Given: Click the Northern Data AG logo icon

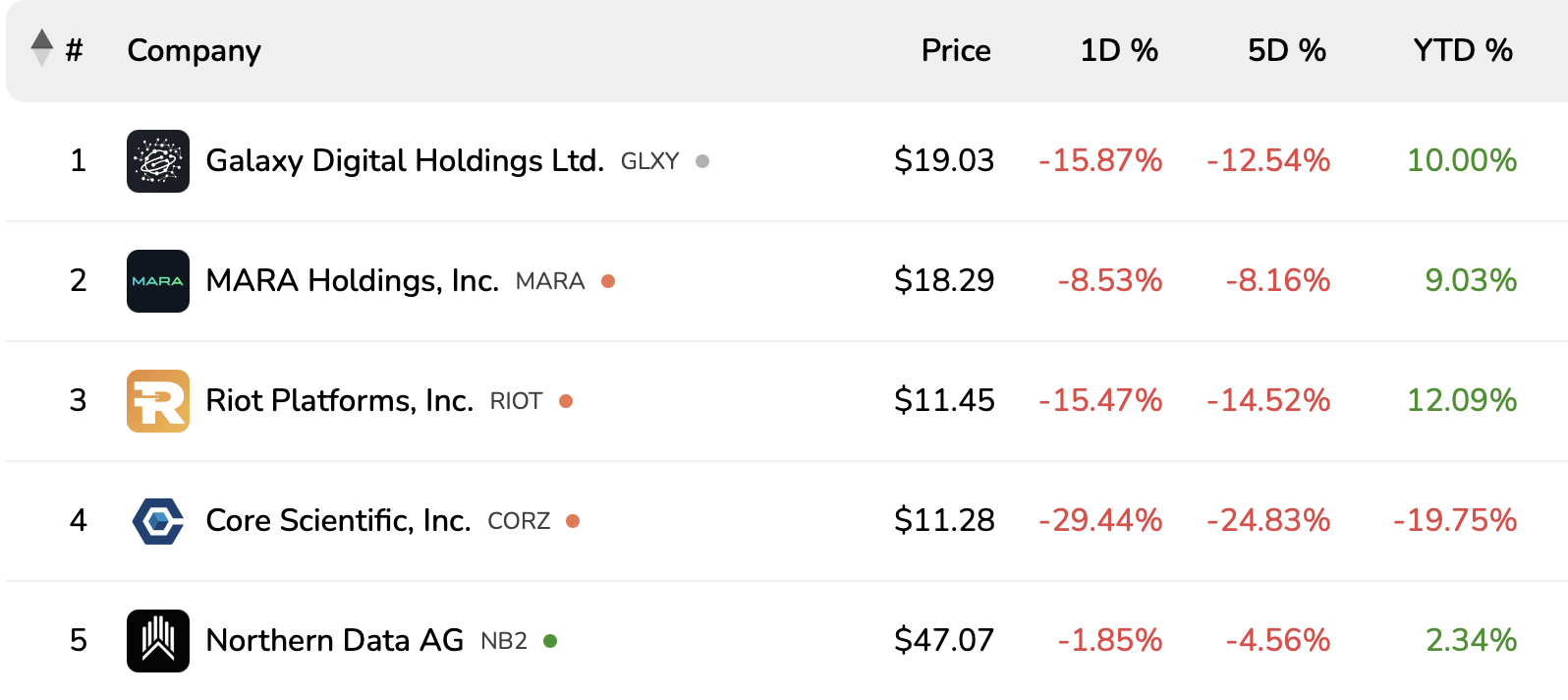Looking at the screenshot, I should [157, 641].
